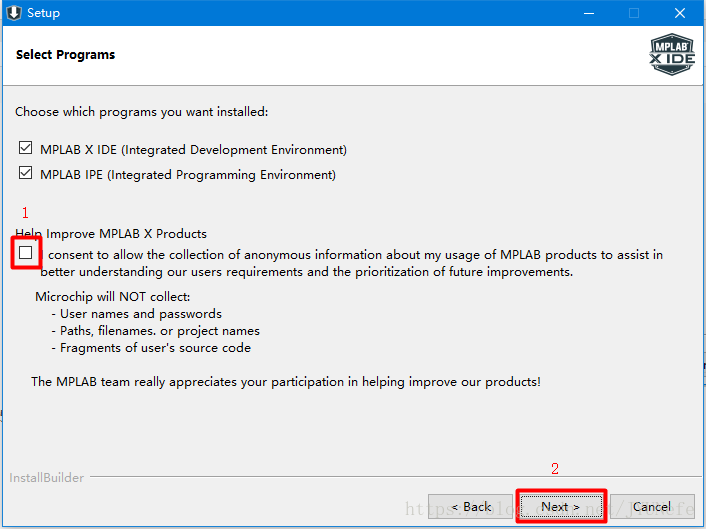
Task: Click the "Microchip will NOT collect" text
Action: click(112, 297)
